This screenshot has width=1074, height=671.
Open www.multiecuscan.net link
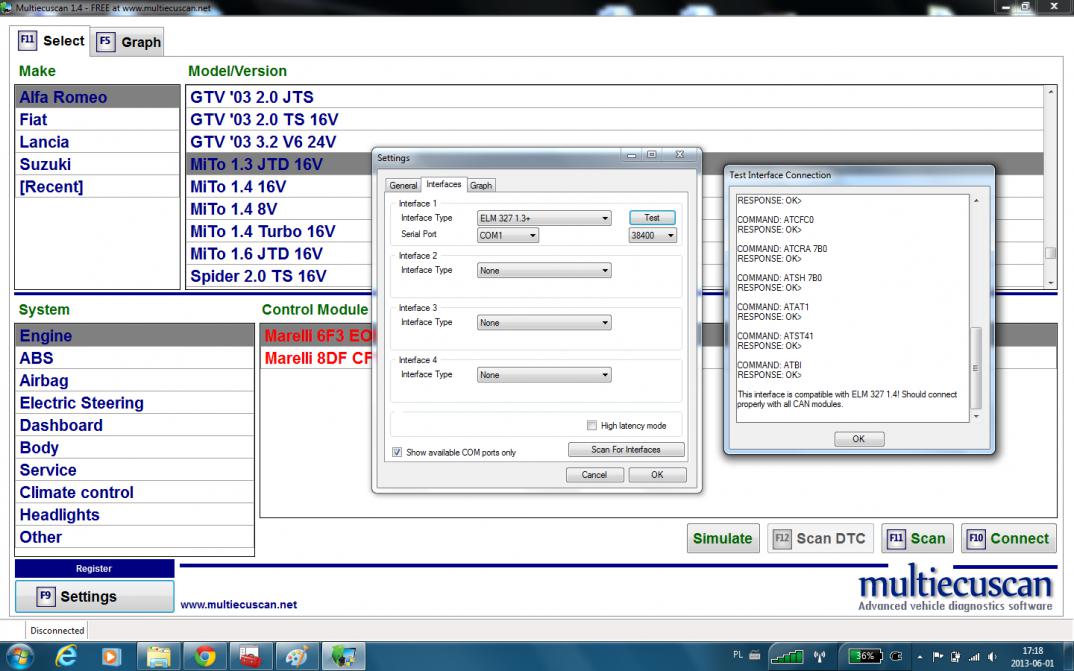coord(238,605)
